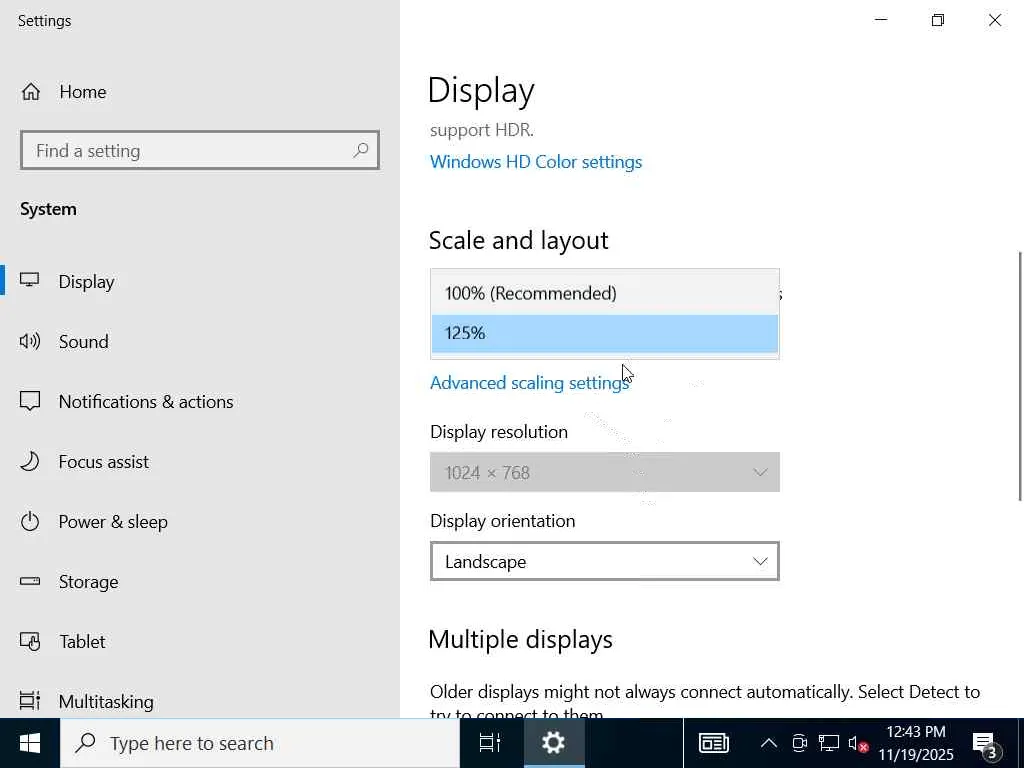Screen dimensions: 1024x768
Task: Open the Windows Start menu
Action: pos(29,743)
